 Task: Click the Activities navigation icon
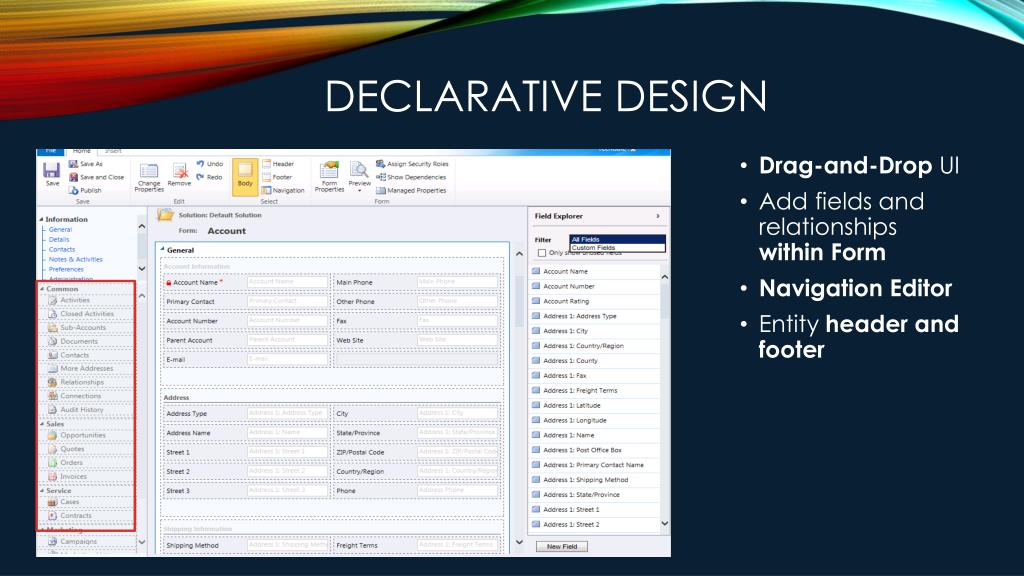click(52, 300)
